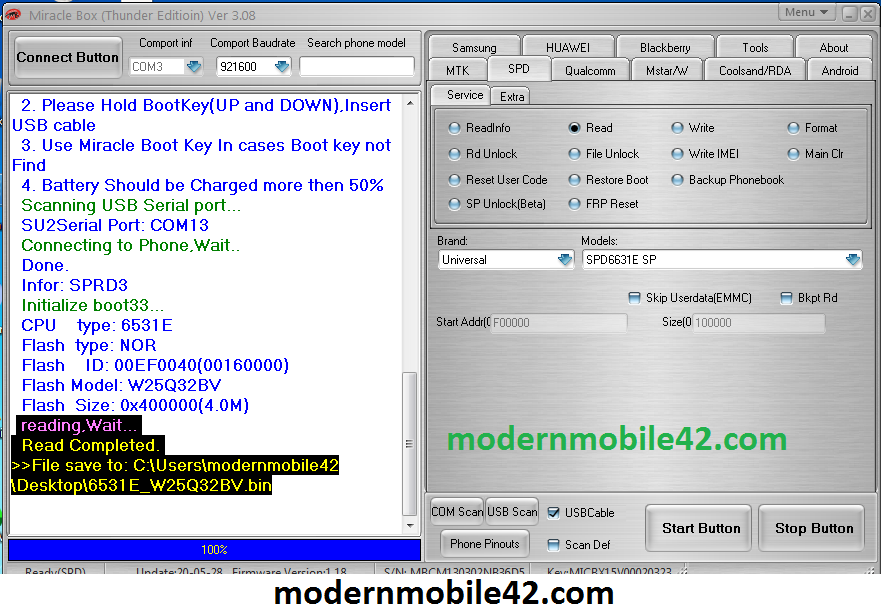Click the Connect Button
Screen dimensions: 881x607
point(68,57)
